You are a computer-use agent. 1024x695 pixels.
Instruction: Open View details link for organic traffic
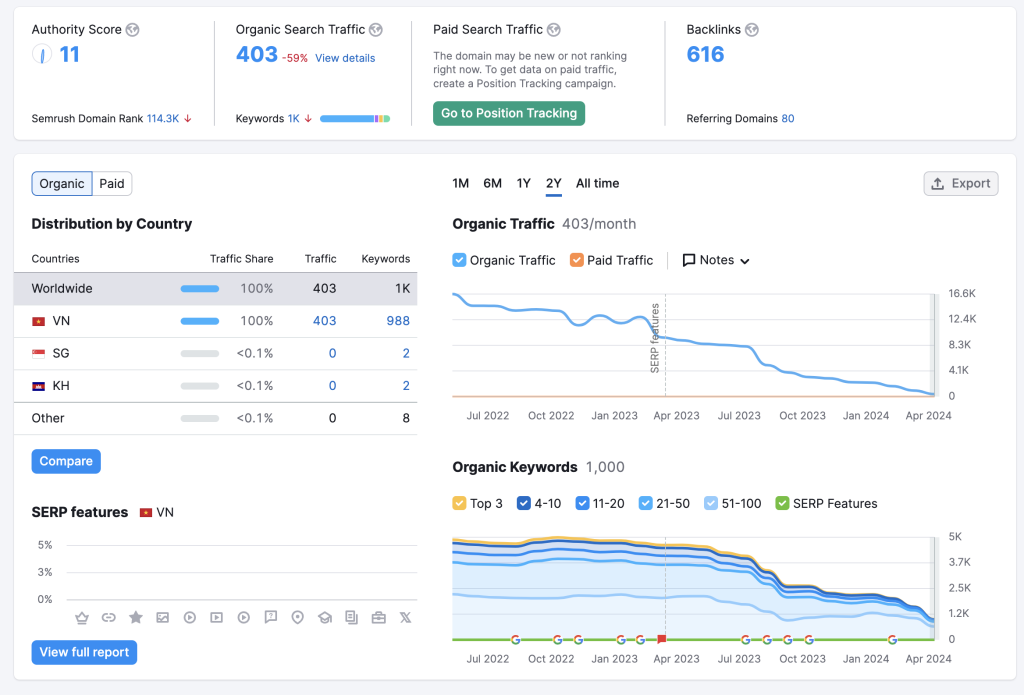tap(345, 58)
